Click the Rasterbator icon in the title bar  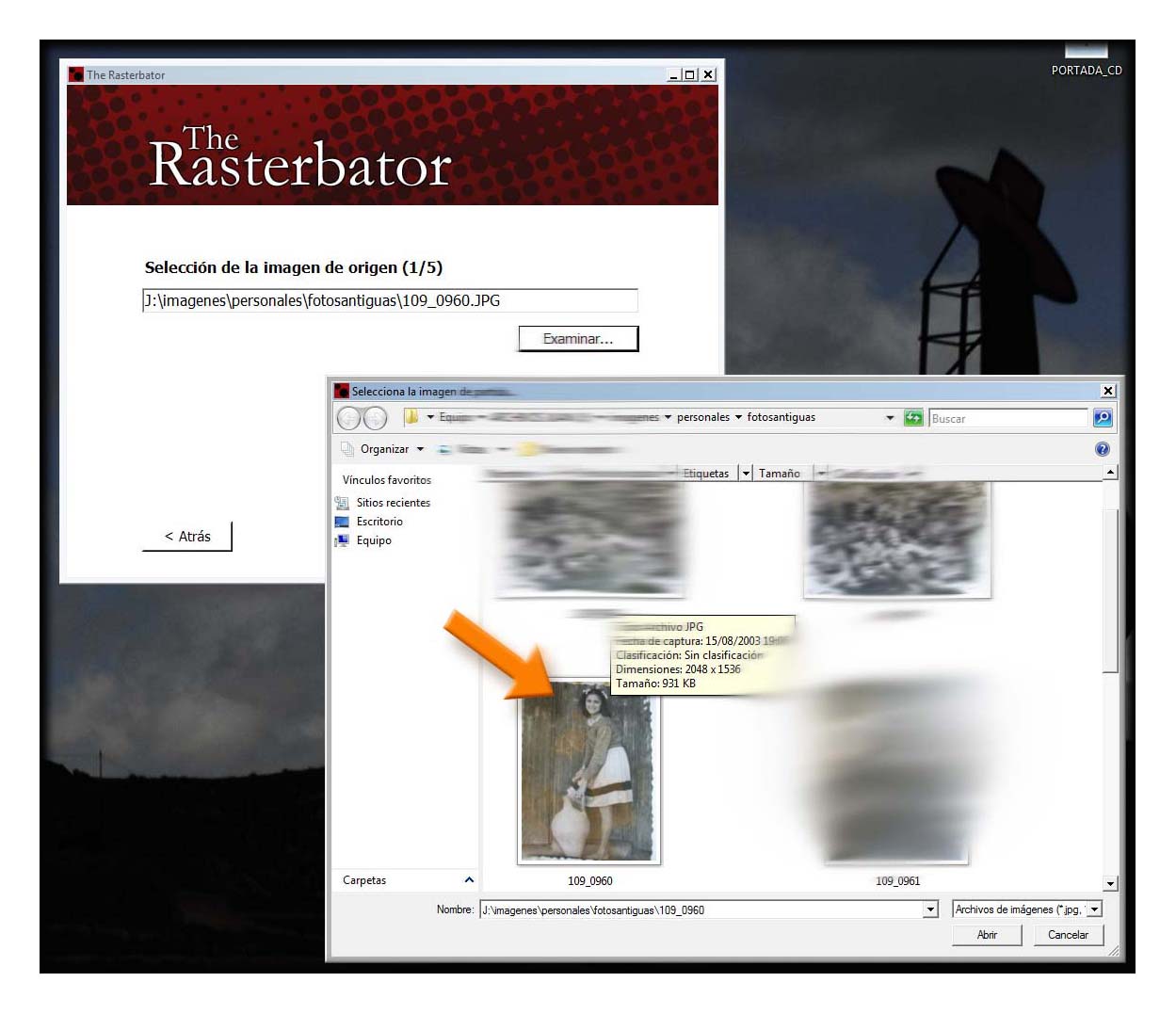pyautogui.click(x=74, y=73)
